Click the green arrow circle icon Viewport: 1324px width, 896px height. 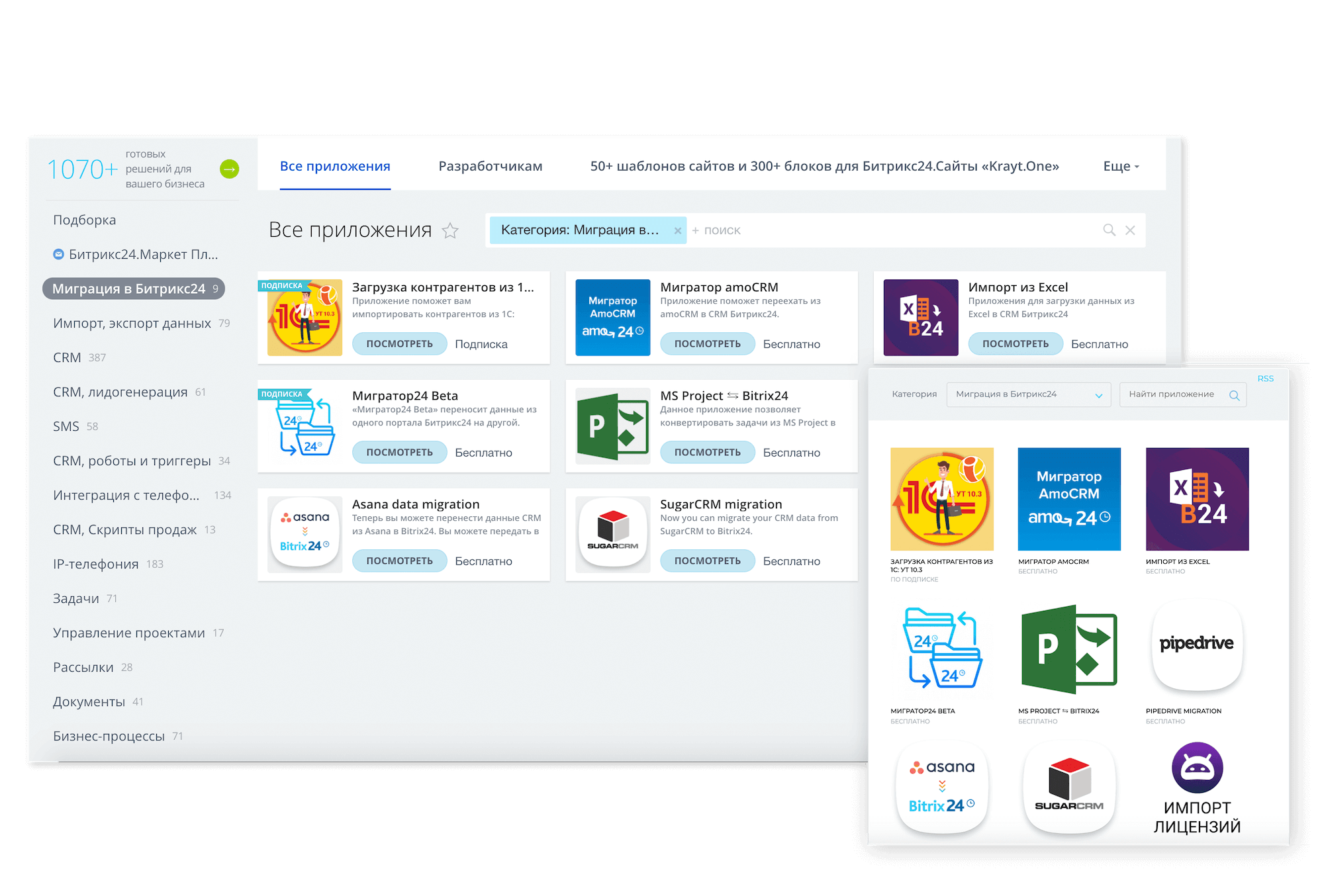229,169
